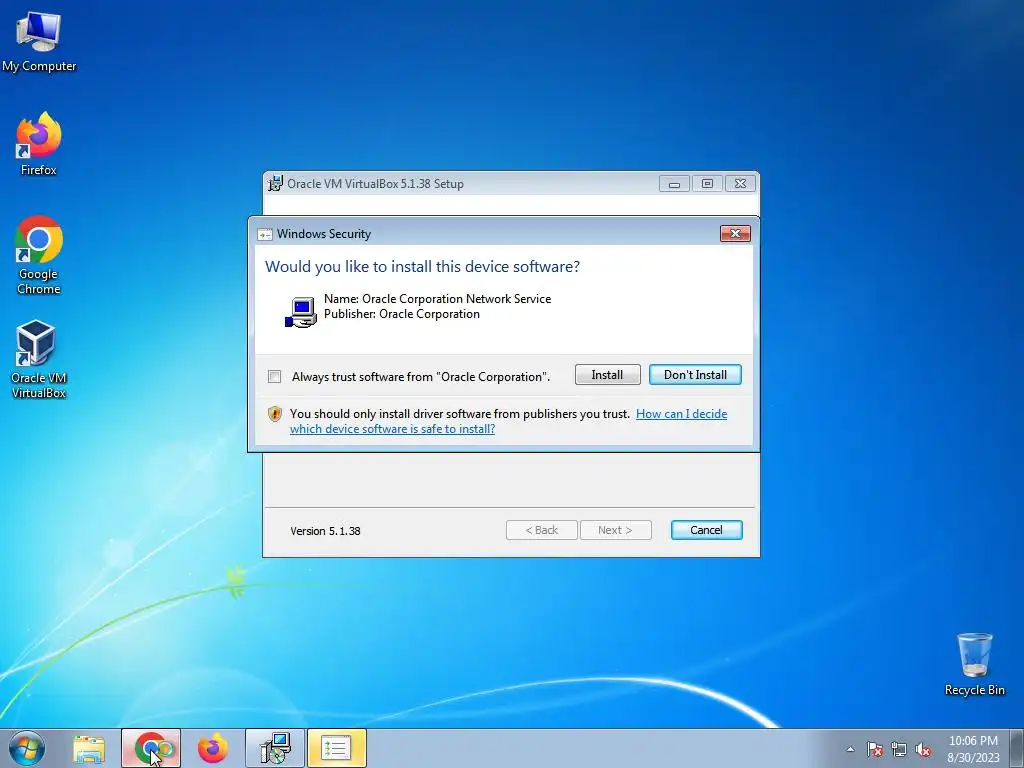This screenshot has width=1024, height=768.
Task: Click the 'Publisher: Oracle Corporation' text
Action: [x=402, y=314]
